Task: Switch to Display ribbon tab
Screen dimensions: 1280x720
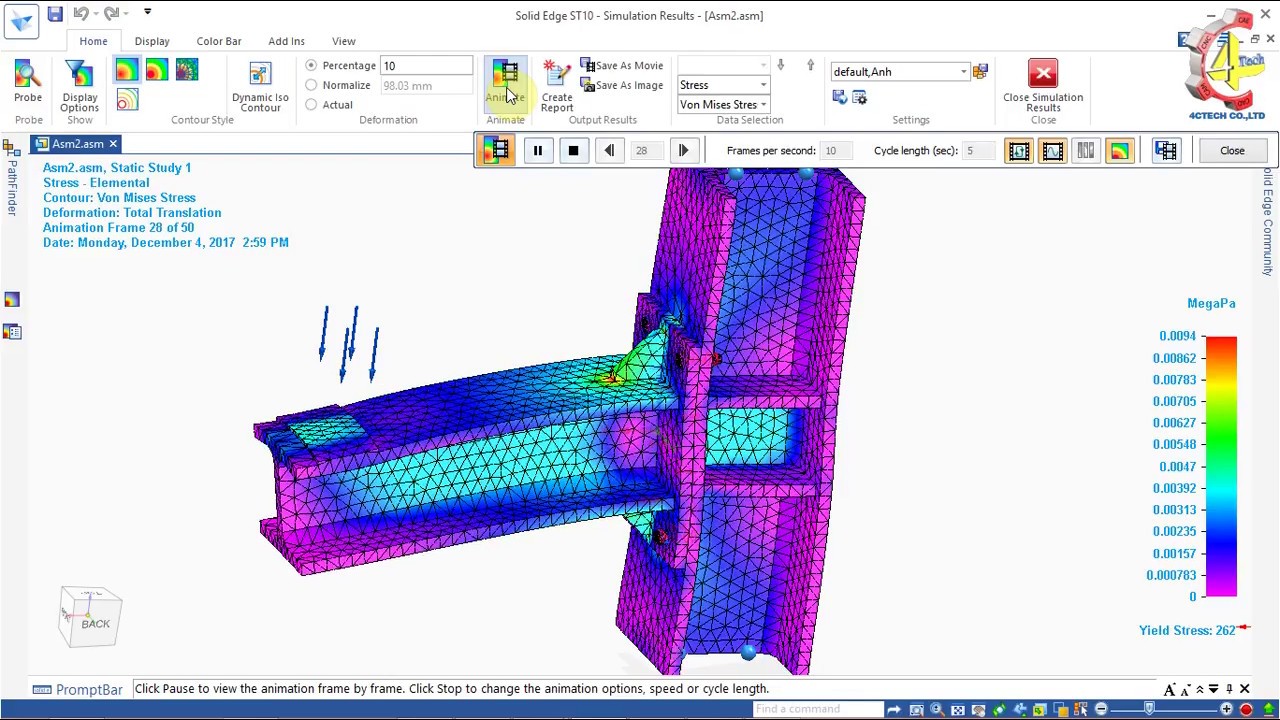Action: [152, 41]
